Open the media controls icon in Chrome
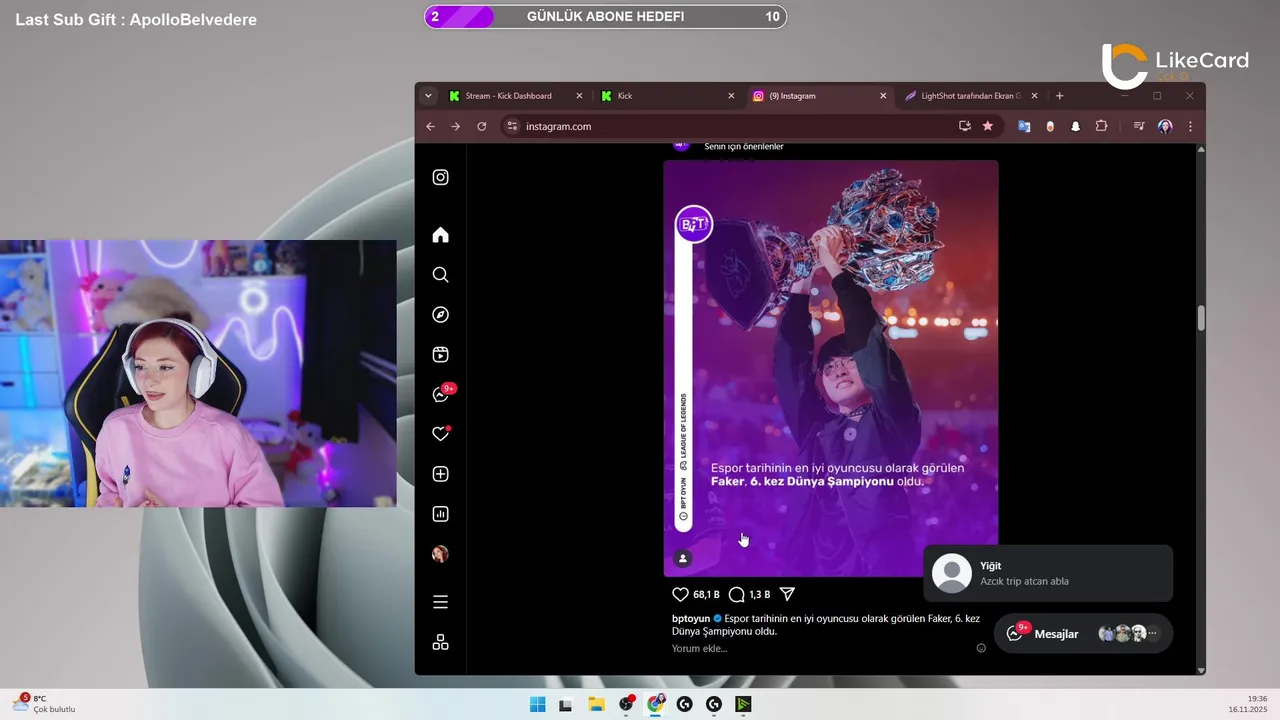This screenshot has width=1280, height=720. pos(1139,126)
